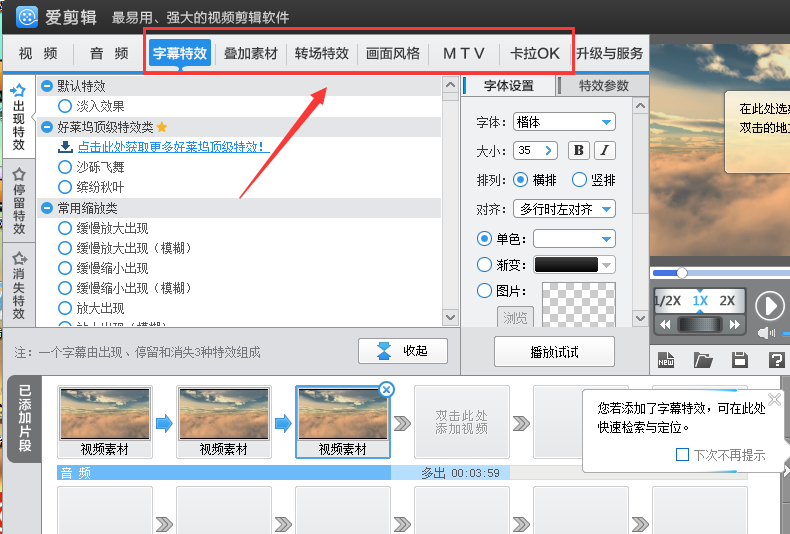Save project with the floppy disk icon
790x534 pixels.
[x=740, y=360]
